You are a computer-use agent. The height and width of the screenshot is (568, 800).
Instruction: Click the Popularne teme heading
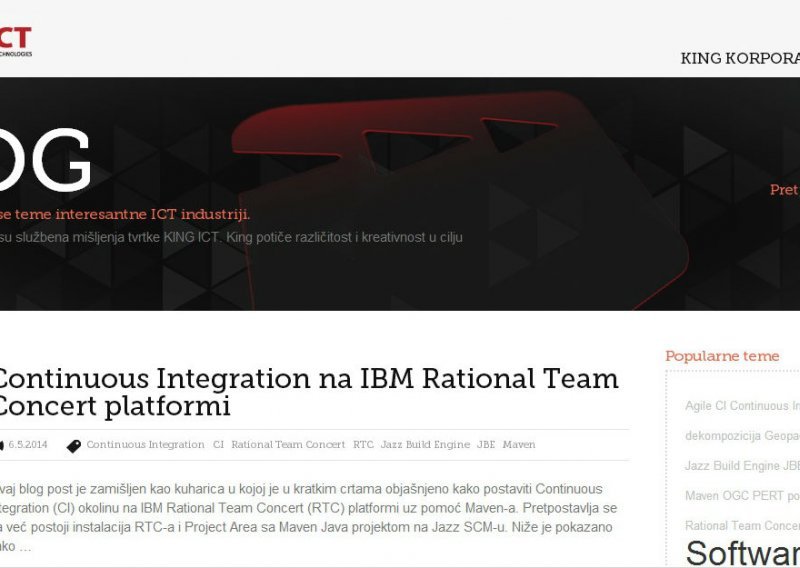point(722,356)
